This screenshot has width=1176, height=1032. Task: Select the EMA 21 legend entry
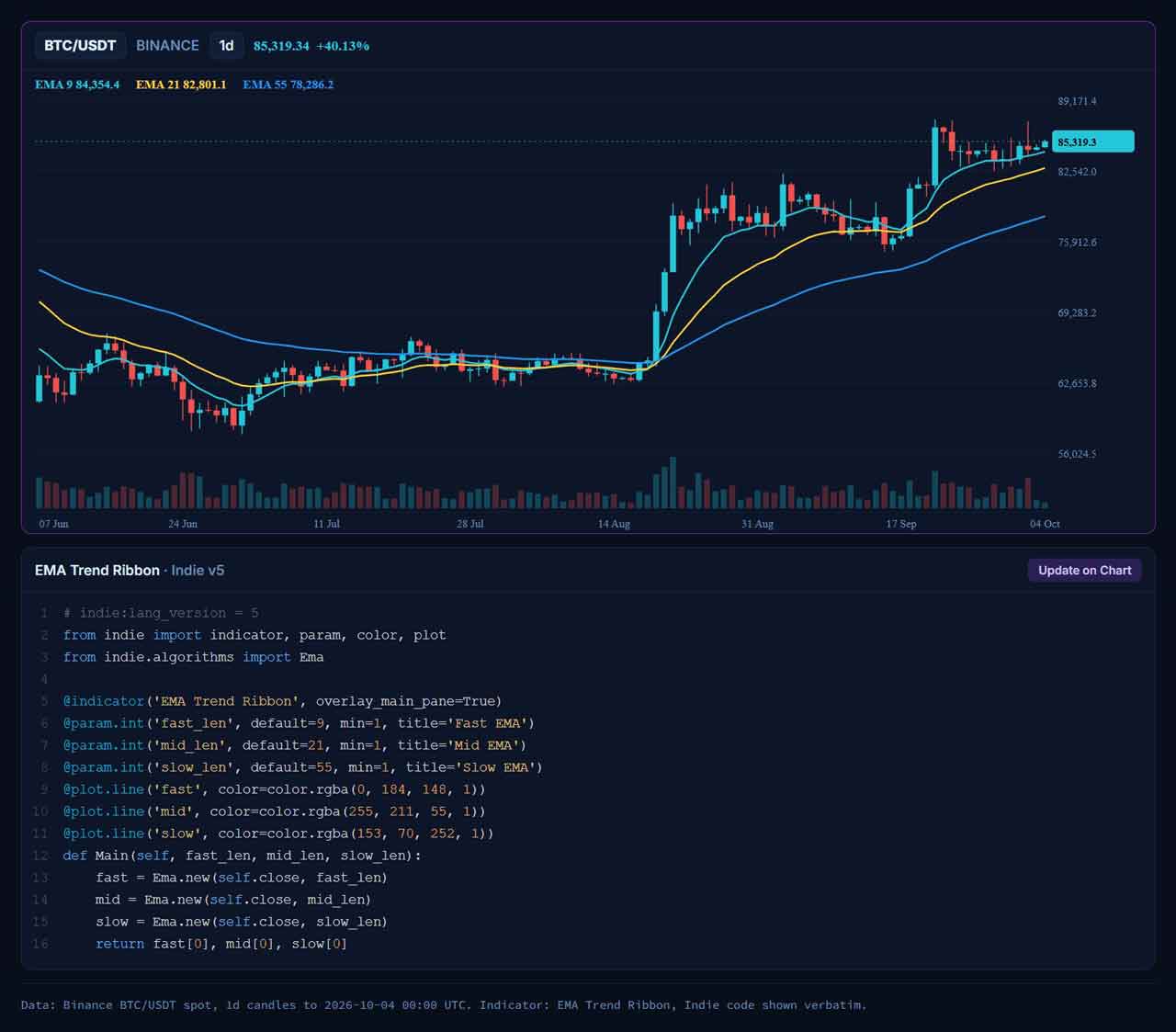click(x=181, y=85)
